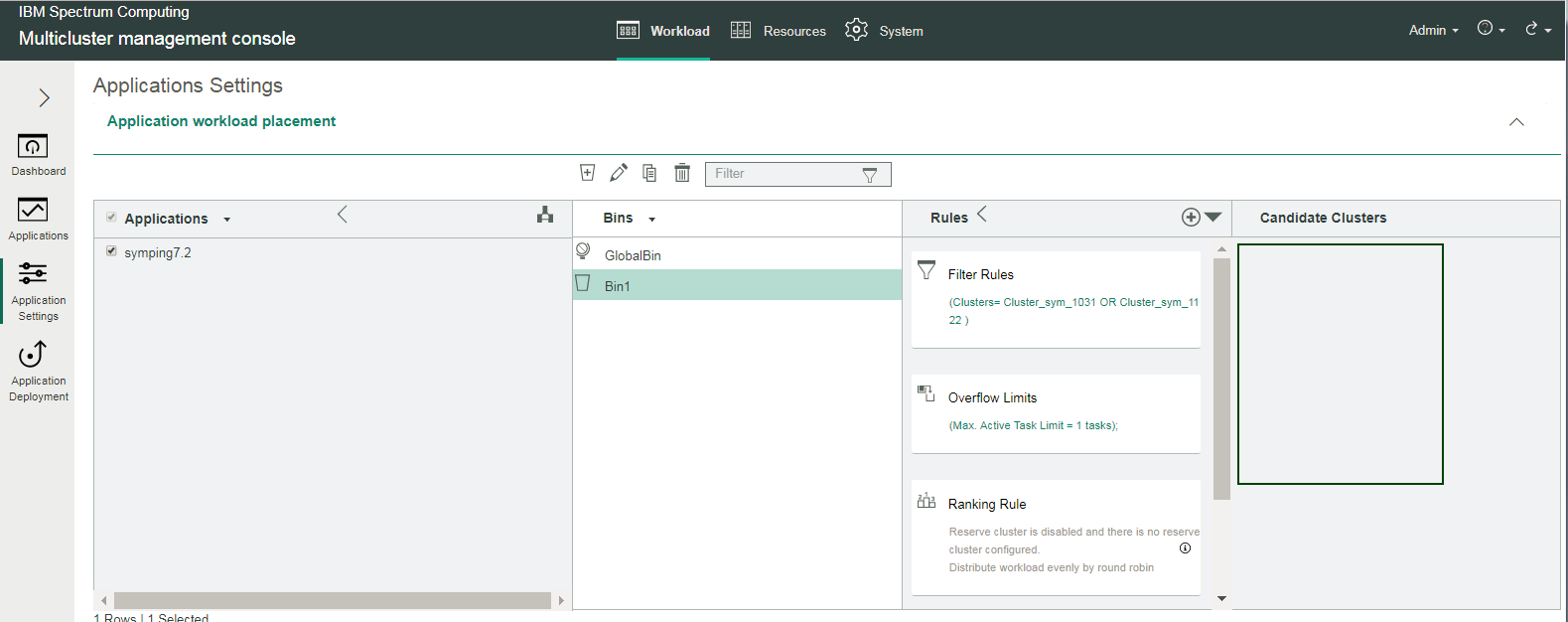This screenshot has width=1568, height=622.
Task: Select the Bin1 row
Action: point(737,285)
